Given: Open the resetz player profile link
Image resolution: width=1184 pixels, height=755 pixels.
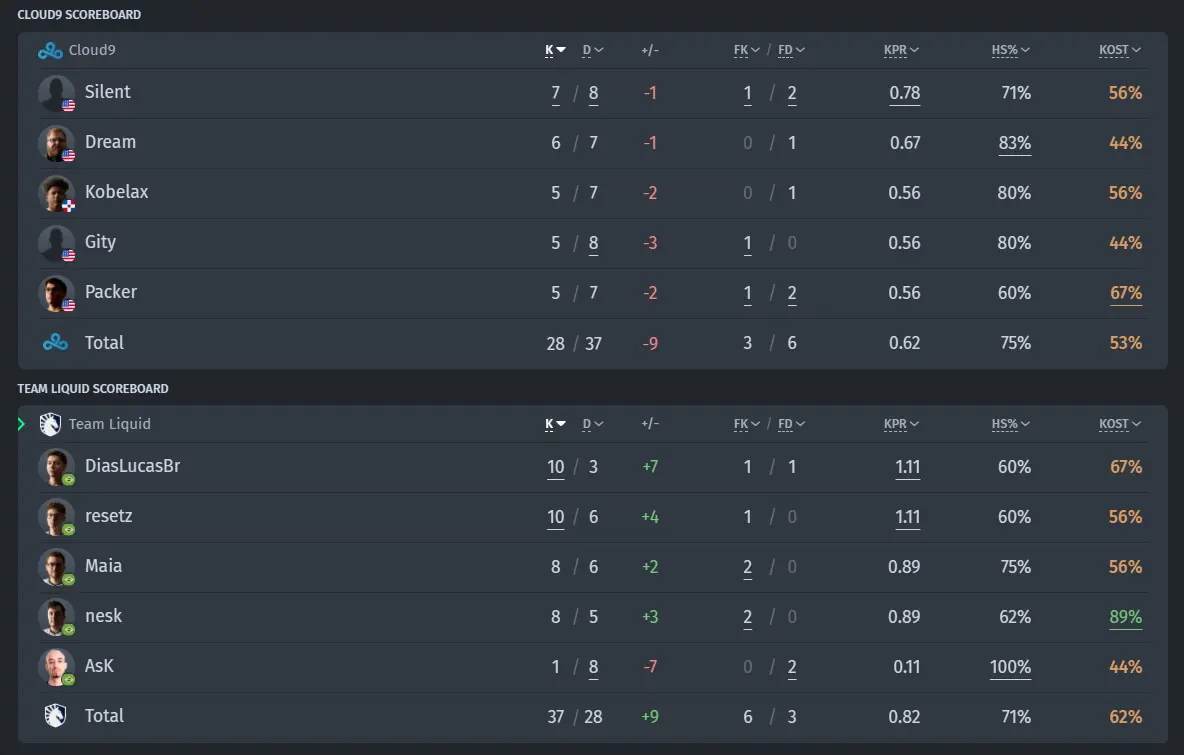Looking at the screenshot, I should (x=109, y=516).
